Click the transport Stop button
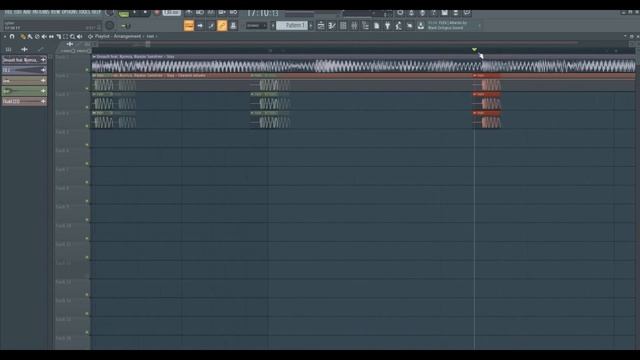 tap(145, 13)
